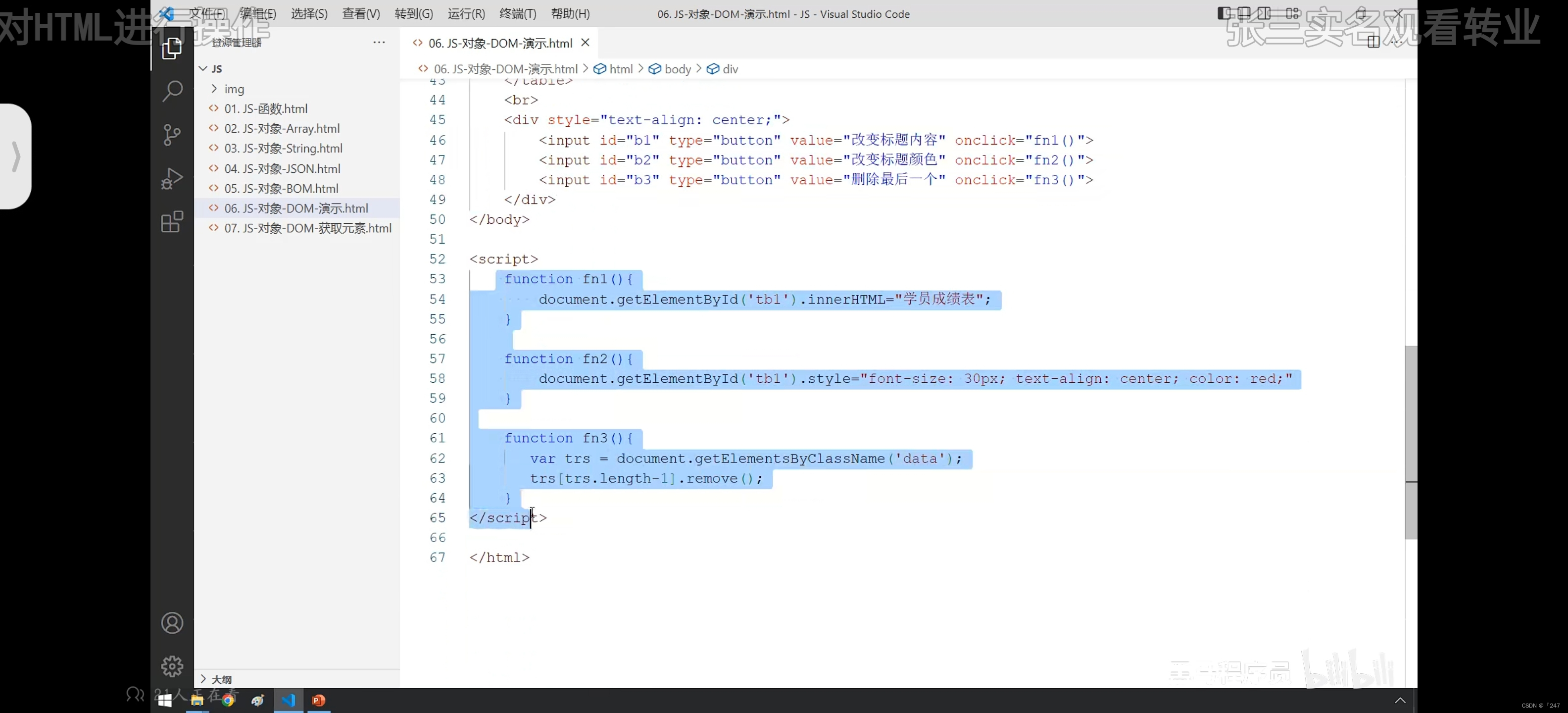This screenshot has width=1568, height=713.
Task: Click the editor vertical scrollbar thumb
Action: (1411, 443)
